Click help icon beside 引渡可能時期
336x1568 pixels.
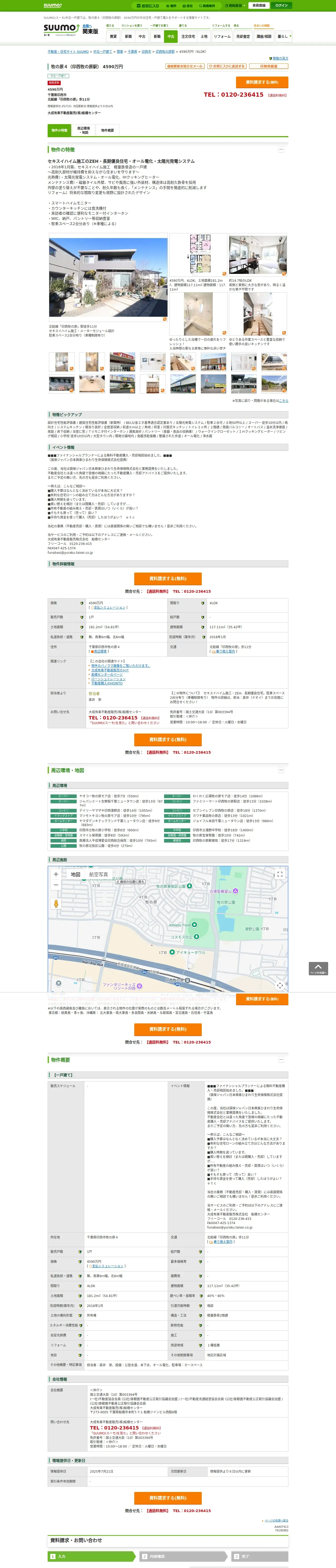click(201, 1306)
